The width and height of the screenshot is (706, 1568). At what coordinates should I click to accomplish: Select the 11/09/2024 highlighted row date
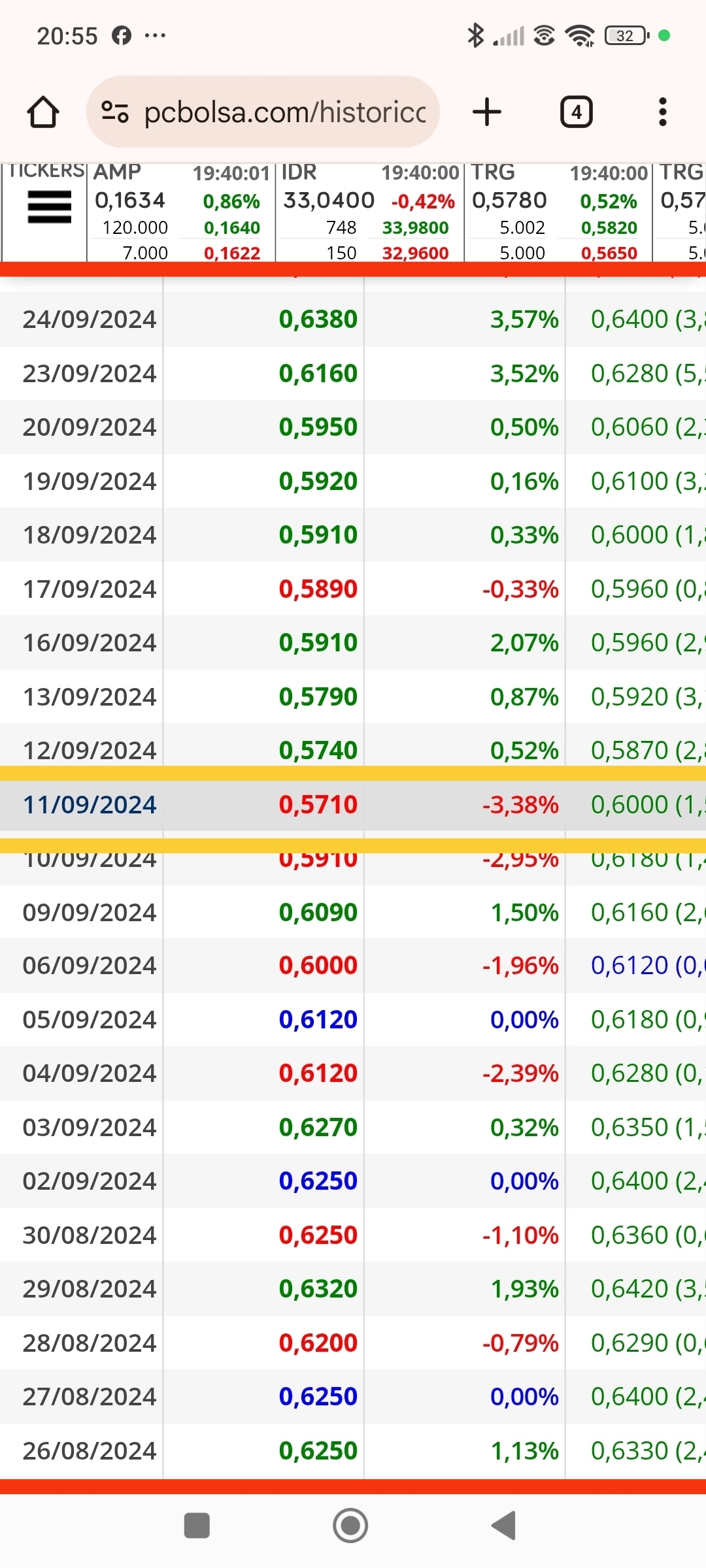90,805
